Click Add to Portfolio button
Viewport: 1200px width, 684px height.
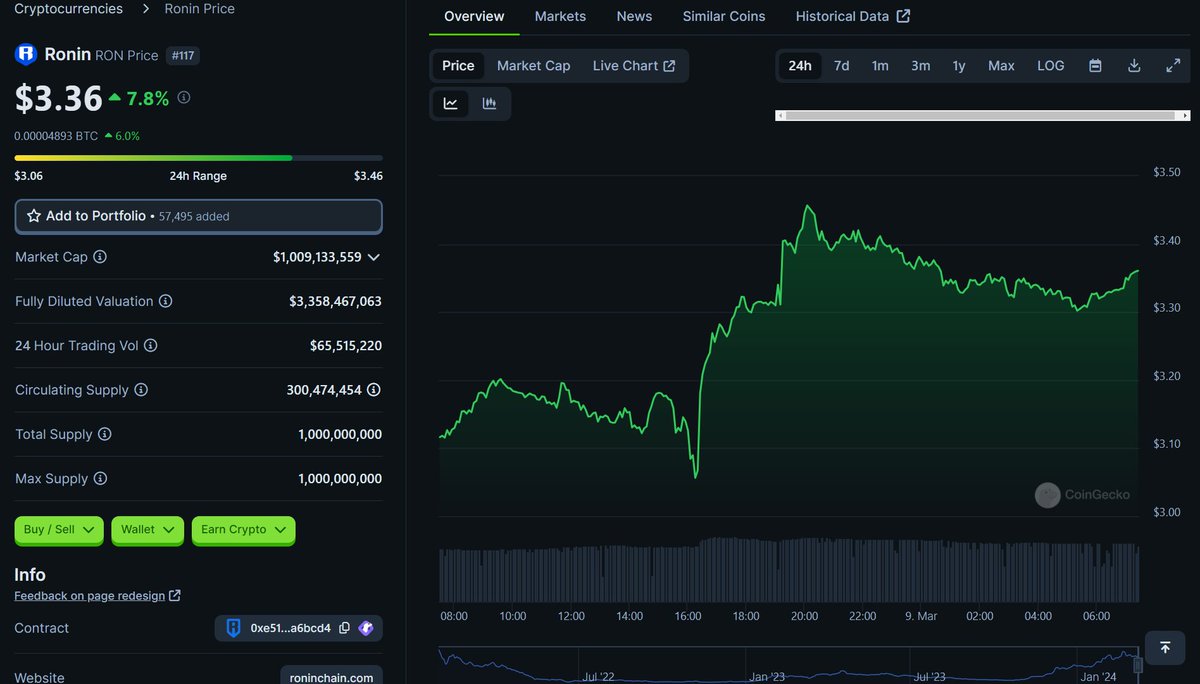198,216
